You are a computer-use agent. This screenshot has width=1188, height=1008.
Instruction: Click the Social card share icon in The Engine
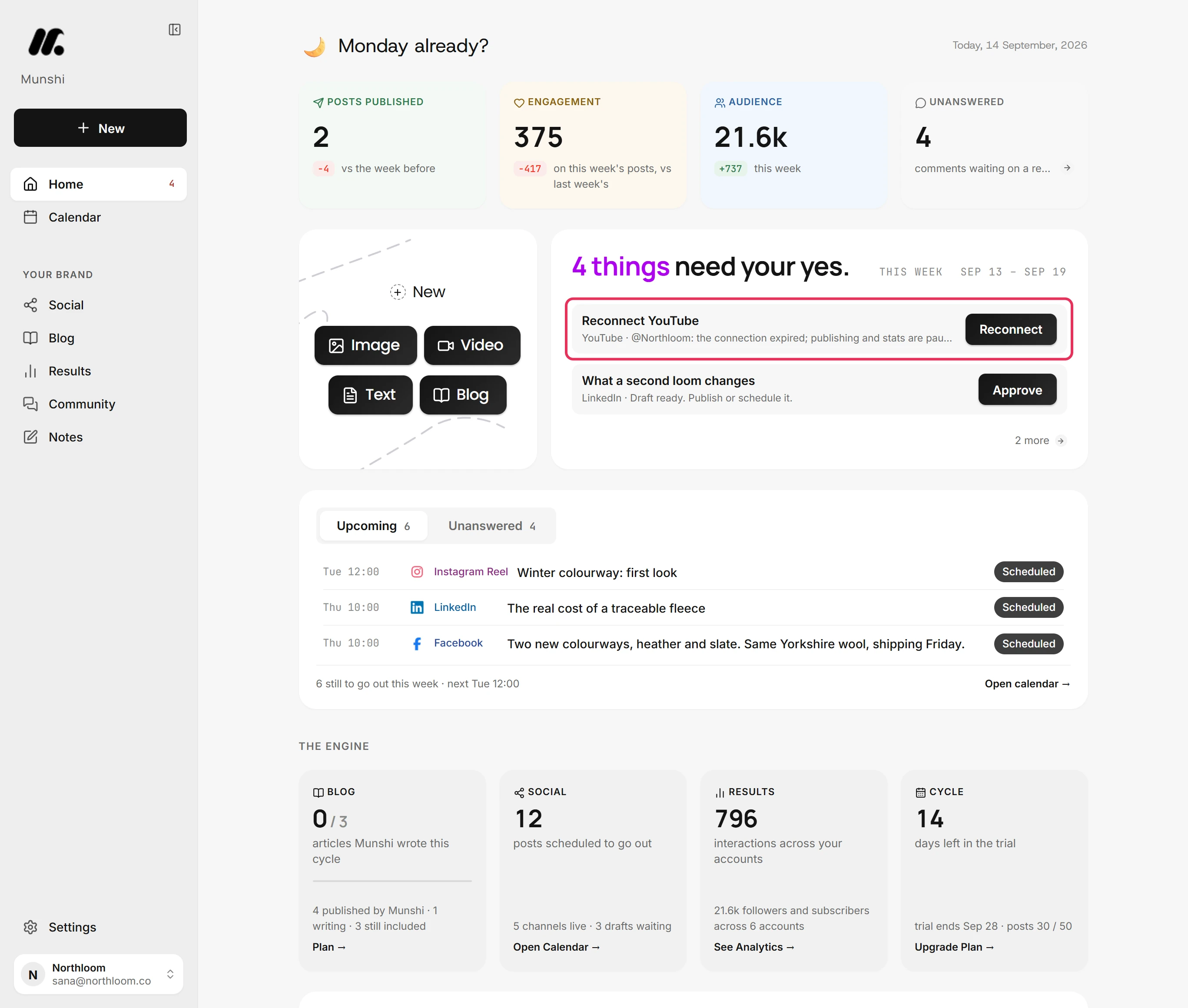tap(519, 792)
